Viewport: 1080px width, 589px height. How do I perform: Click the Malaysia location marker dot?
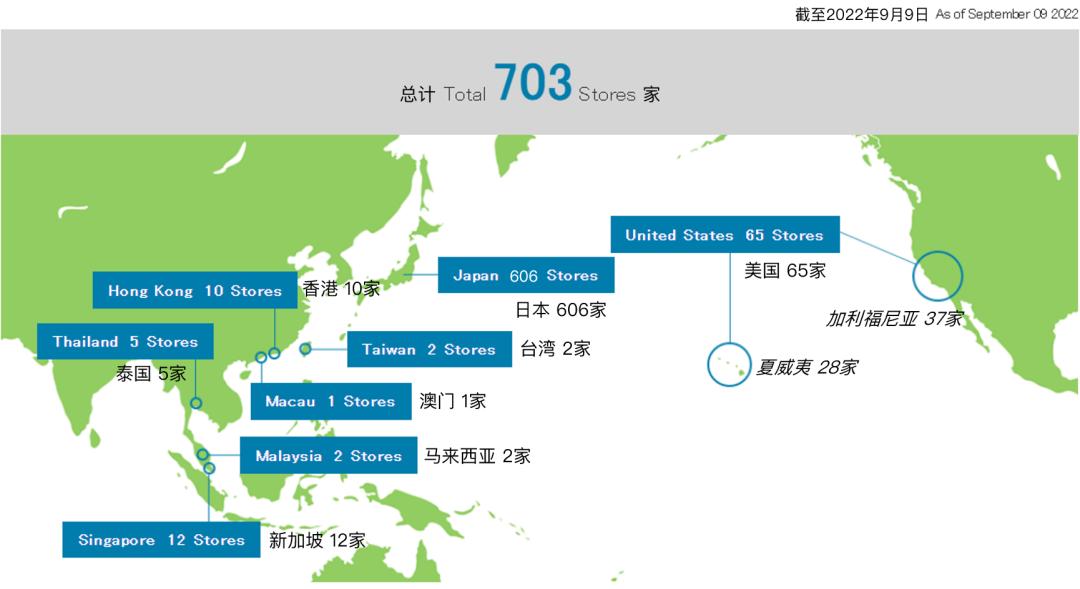pos(201,454)
